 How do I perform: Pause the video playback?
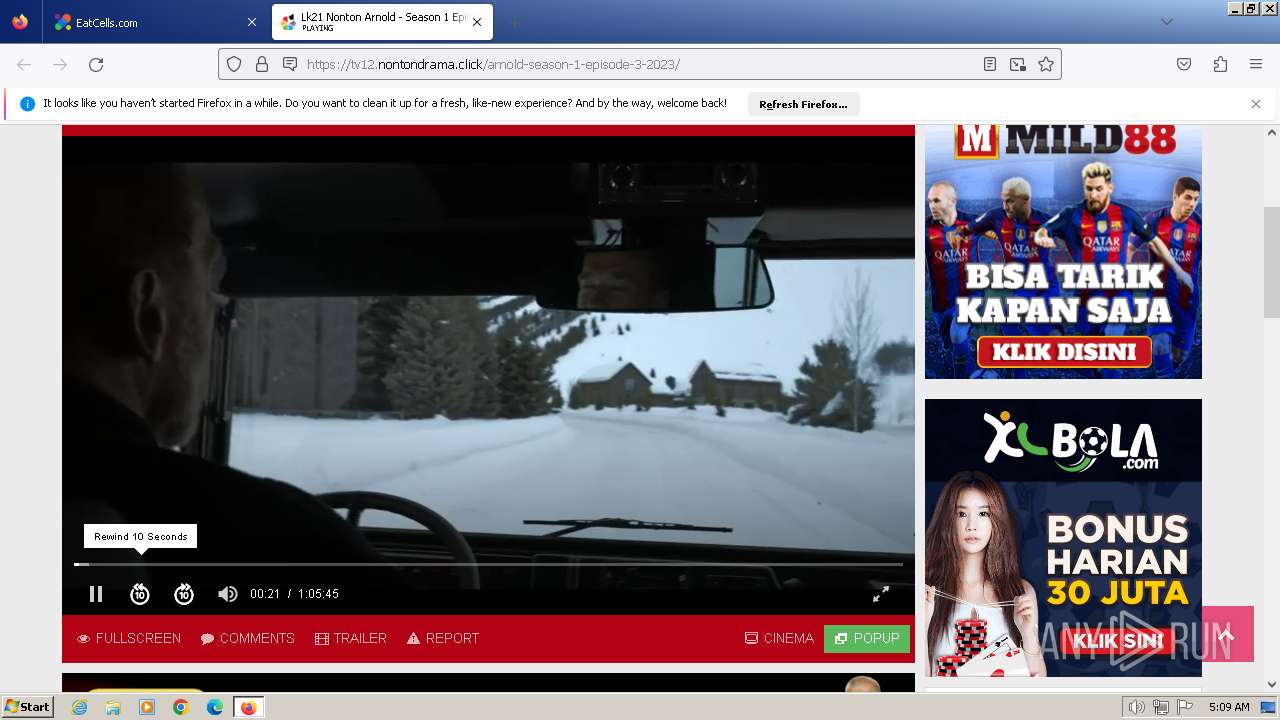[96, 594]
